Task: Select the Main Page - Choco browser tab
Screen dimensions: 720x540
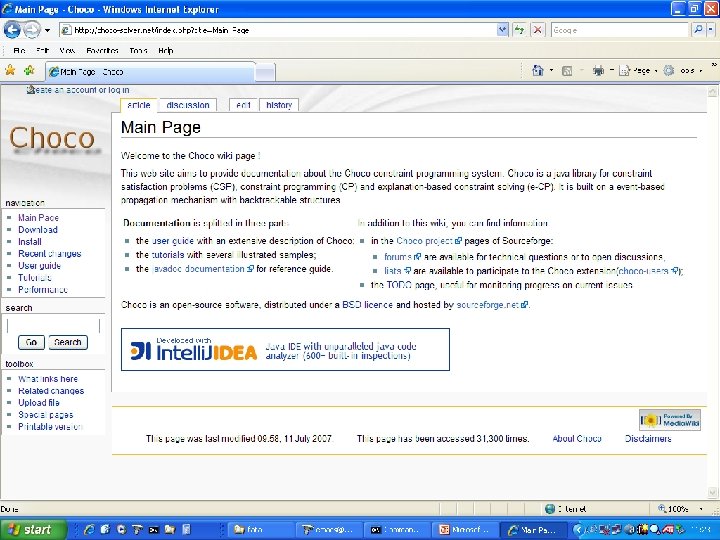Action: point(151,72)
